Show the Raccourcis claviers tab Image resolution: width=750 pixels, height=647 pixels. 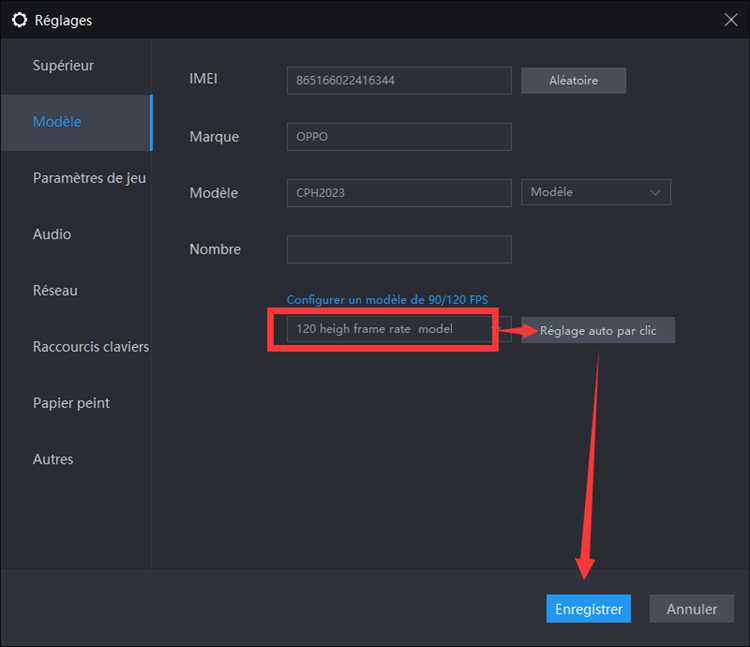coord(90,347)
